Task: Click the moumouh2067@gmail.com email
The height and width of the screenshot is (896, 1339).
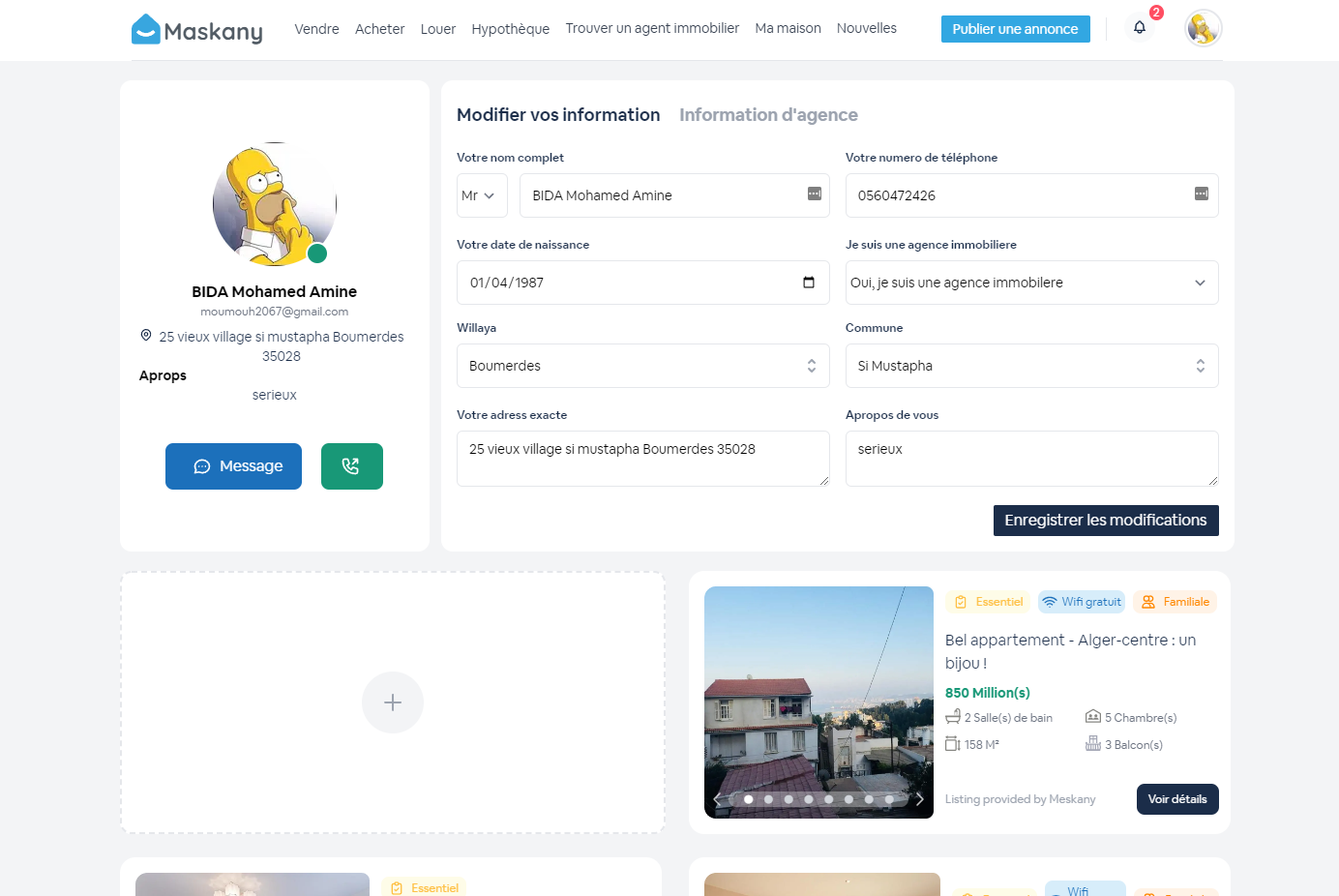Action: pos(275,312)
